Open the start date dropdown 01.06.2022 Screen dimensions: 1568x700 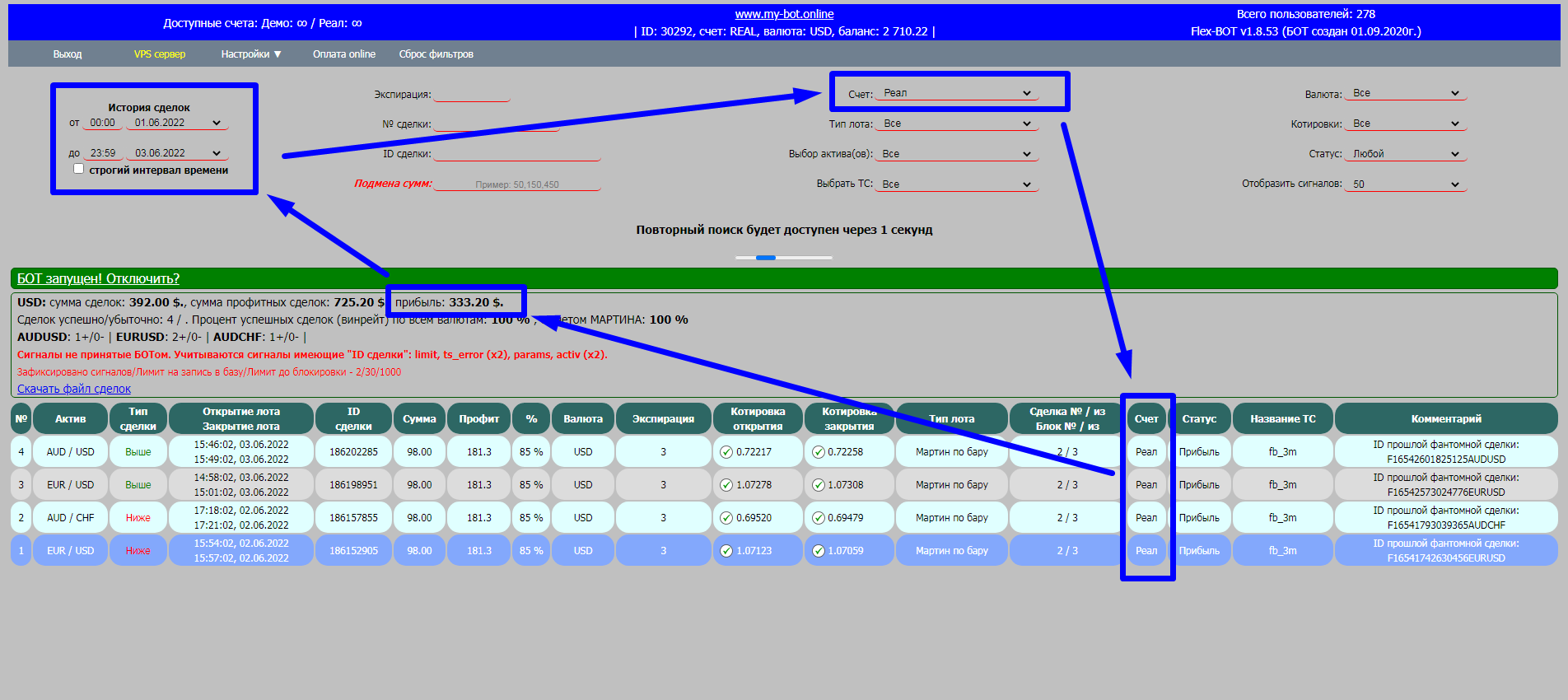point(177,123)
